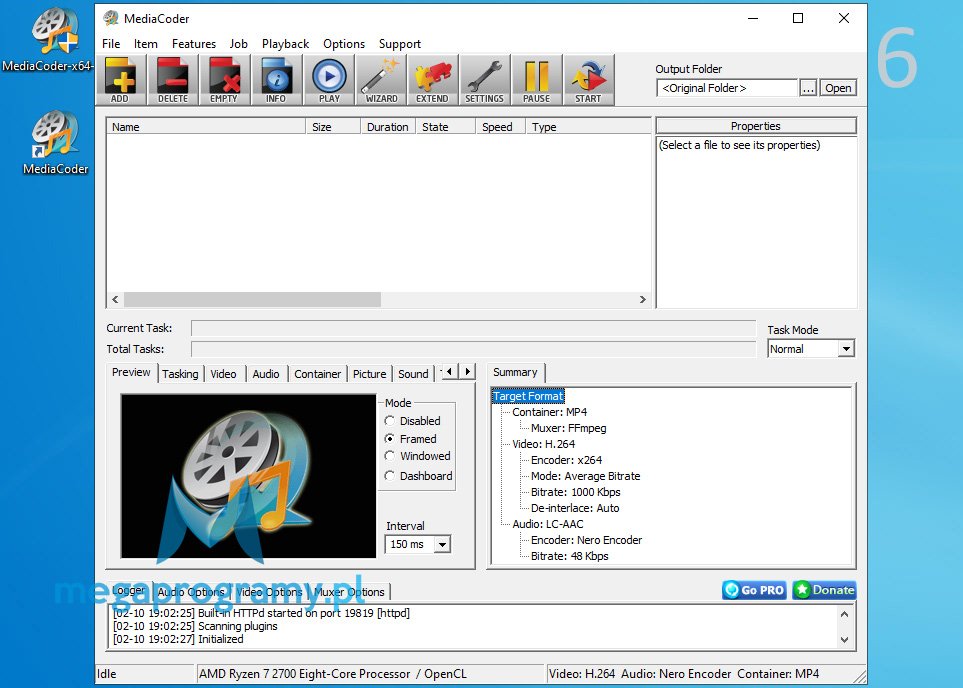The height and width of the screenshot is (688, 963).
Task: Open the EXTEND puzzle icon
Action: tap(432, 80)
